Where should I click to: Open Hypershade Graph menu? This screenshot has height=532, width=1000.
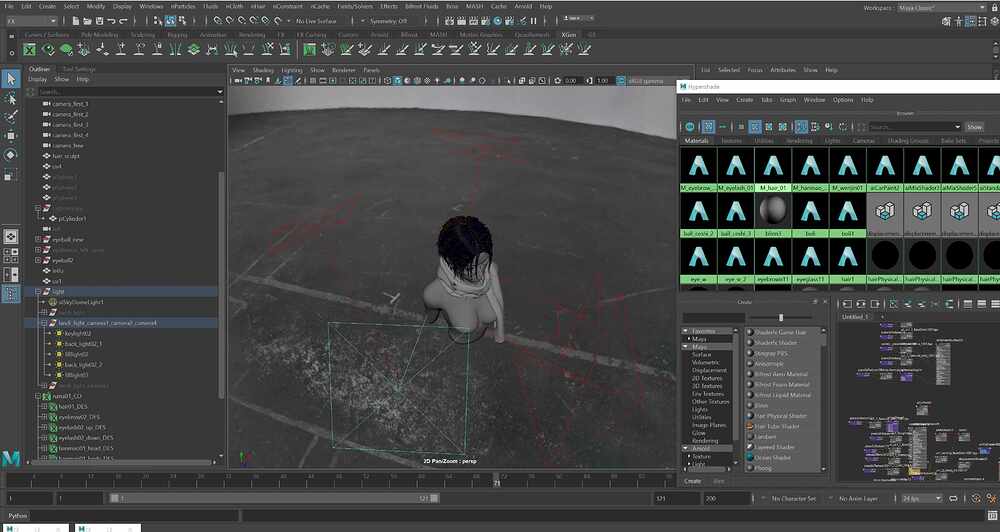pos(788,100)
